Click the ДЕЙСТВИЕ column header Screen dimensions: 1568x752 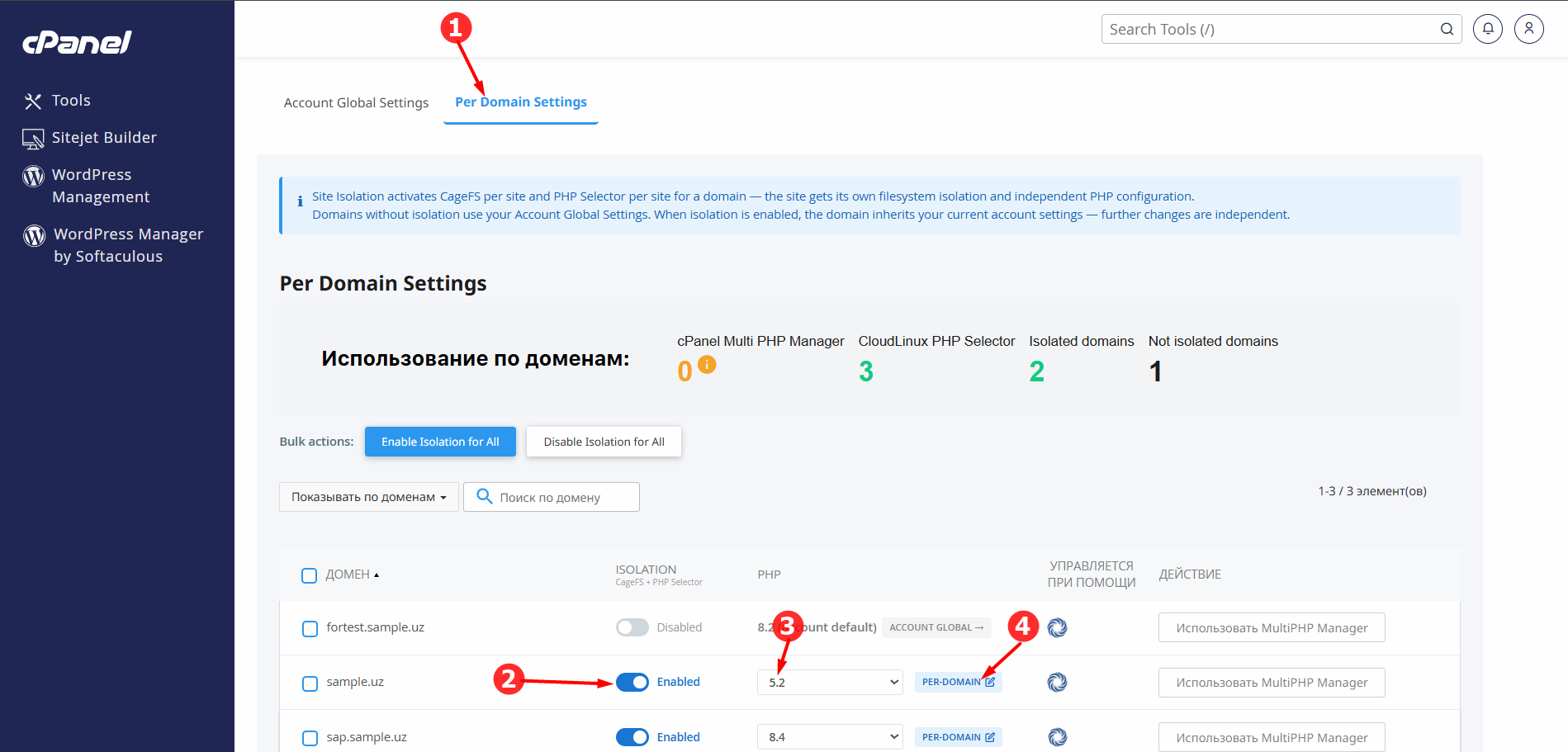[1190, 575]
